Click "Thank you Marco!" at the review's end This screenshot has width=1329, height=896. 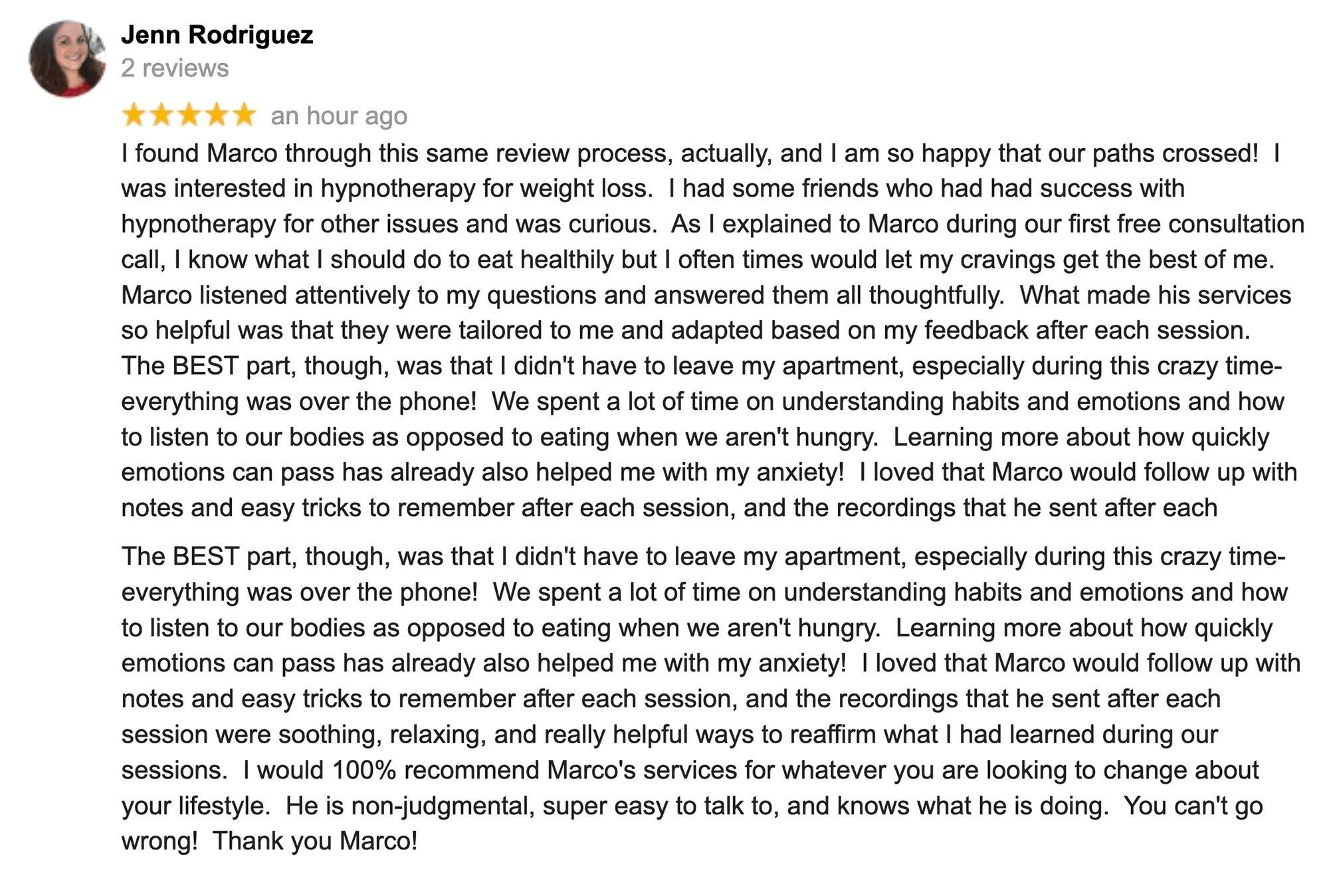coord(315,841)
